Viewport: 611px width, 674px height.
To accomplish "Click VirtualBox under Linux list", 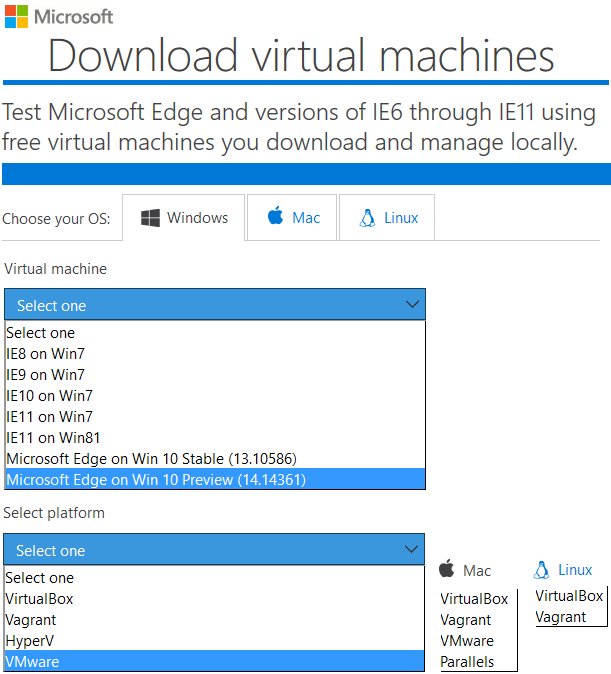I will (569, 596).
